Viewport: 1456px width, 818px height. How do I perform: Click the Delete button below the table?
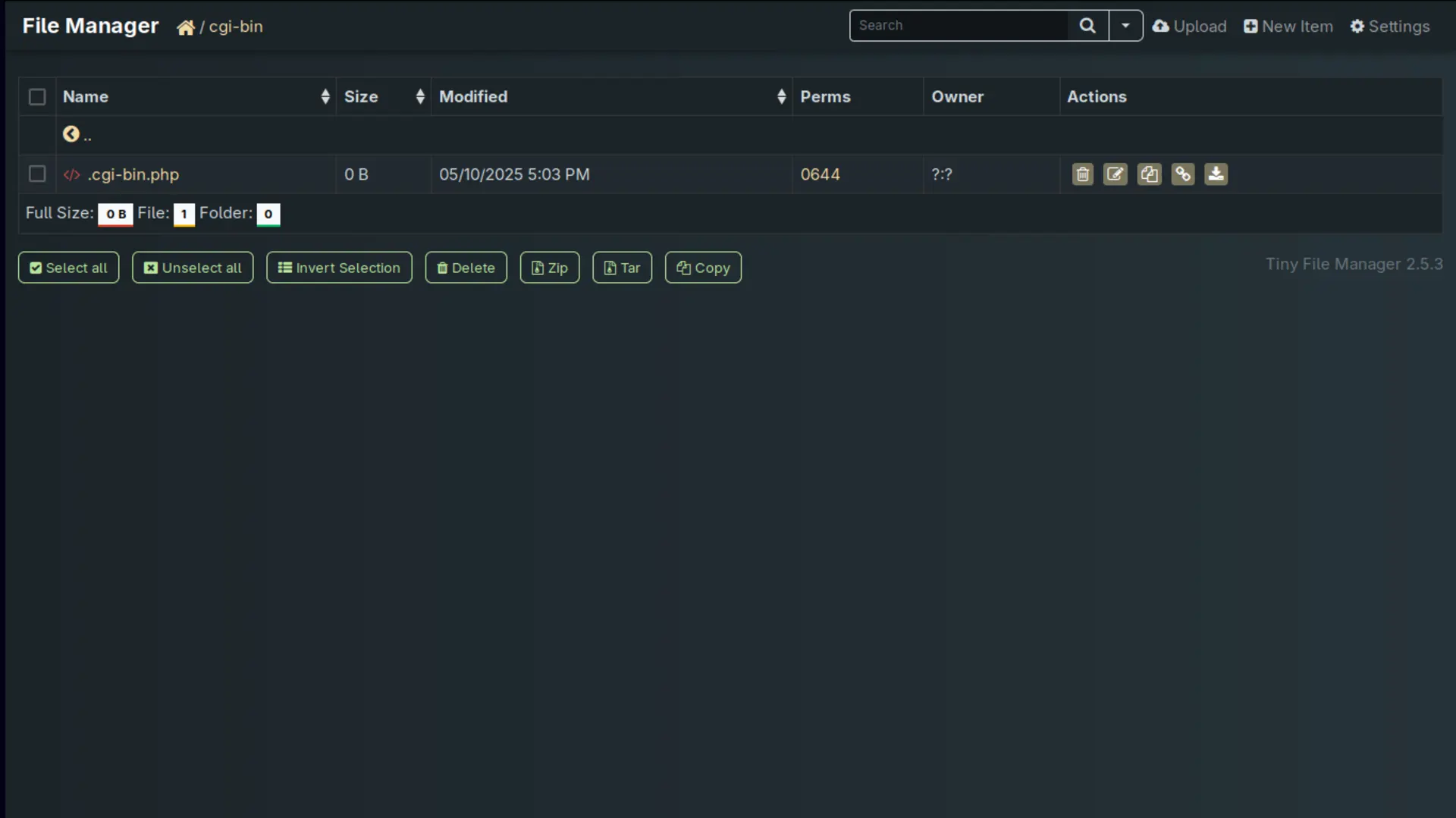click(466, 268)
